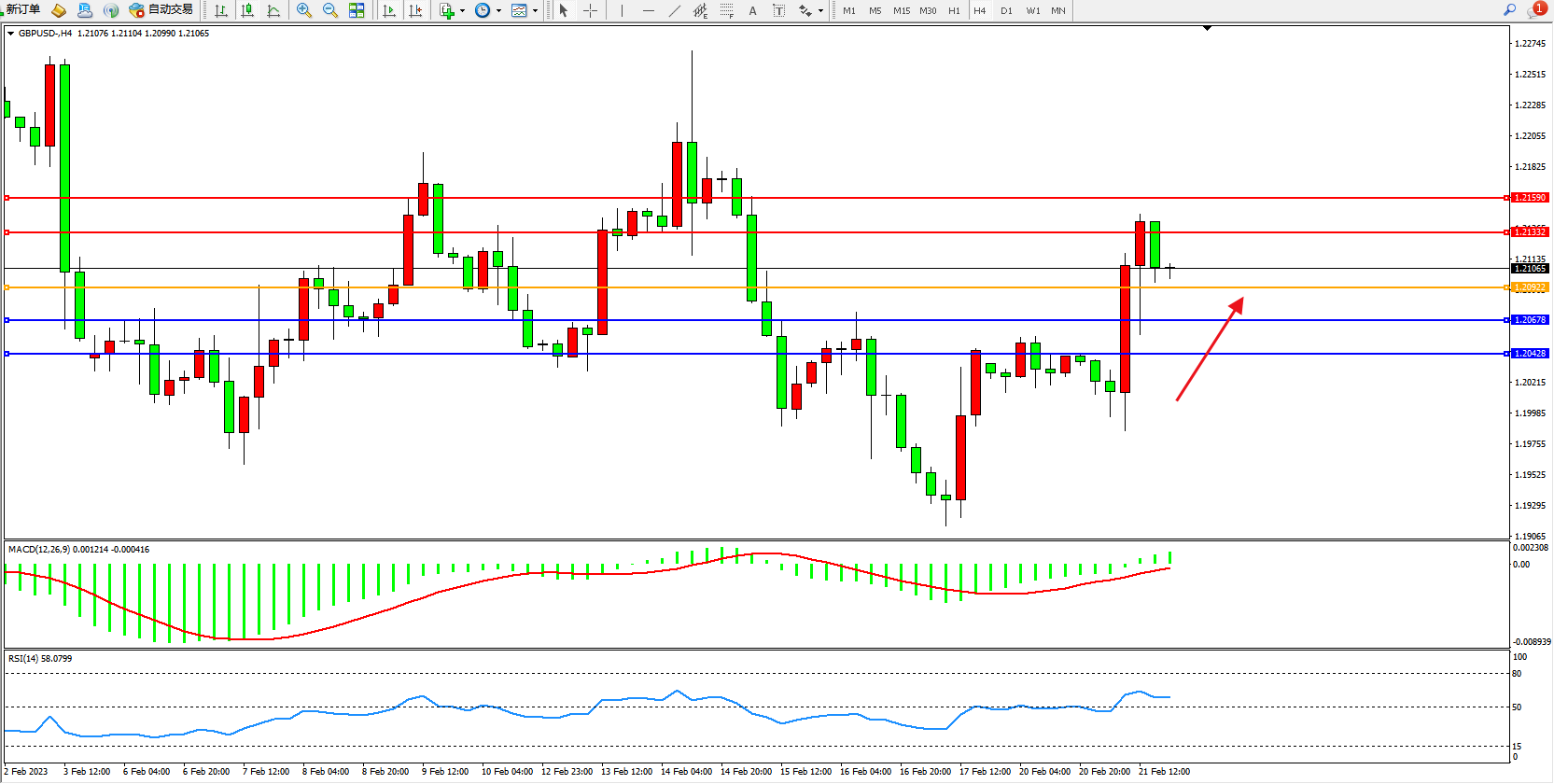Switch chart to candlestick display
The width and height of the screenshot is (1554, 784).
pos(247,10)
